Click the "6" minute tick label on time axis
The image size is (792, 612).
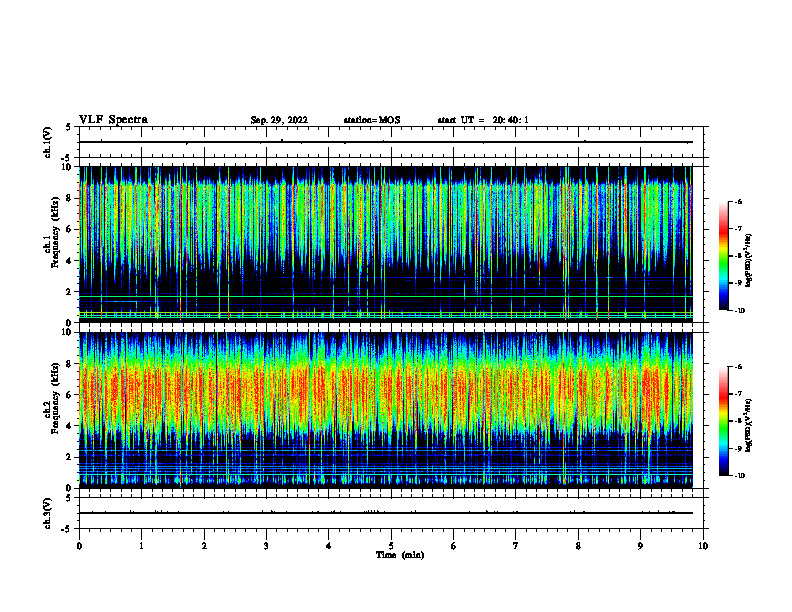[x=454, y=546]
